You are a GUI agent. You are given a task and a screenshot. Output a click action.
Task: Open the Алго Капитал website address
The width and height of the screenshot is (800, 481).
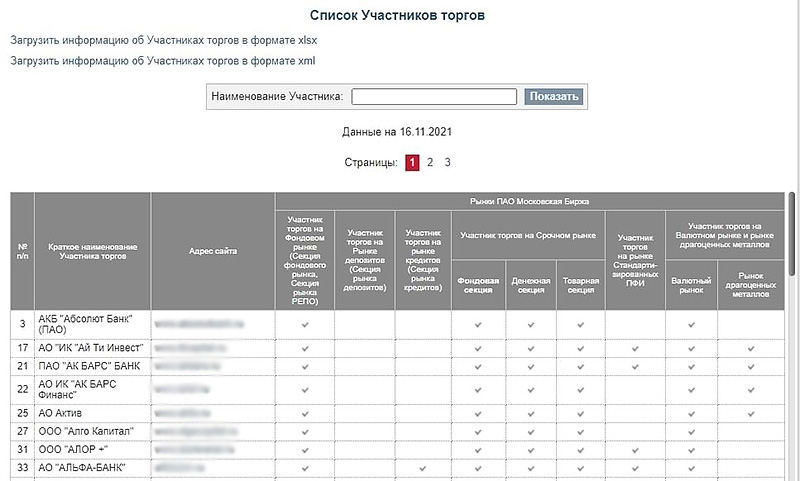(196, 432)
